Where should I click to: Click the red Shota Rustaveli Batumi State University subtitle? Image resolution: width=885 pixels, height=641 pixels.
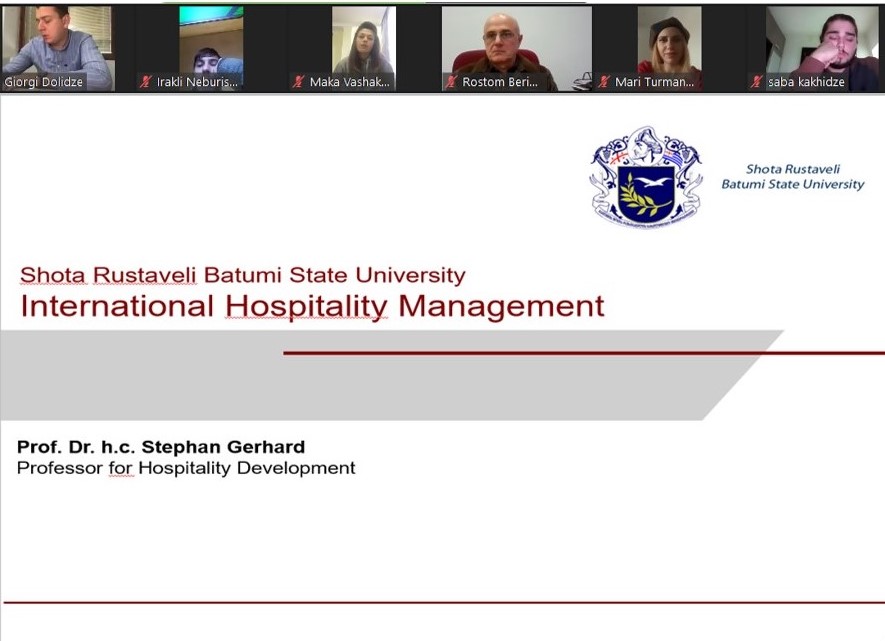(242, 275)
